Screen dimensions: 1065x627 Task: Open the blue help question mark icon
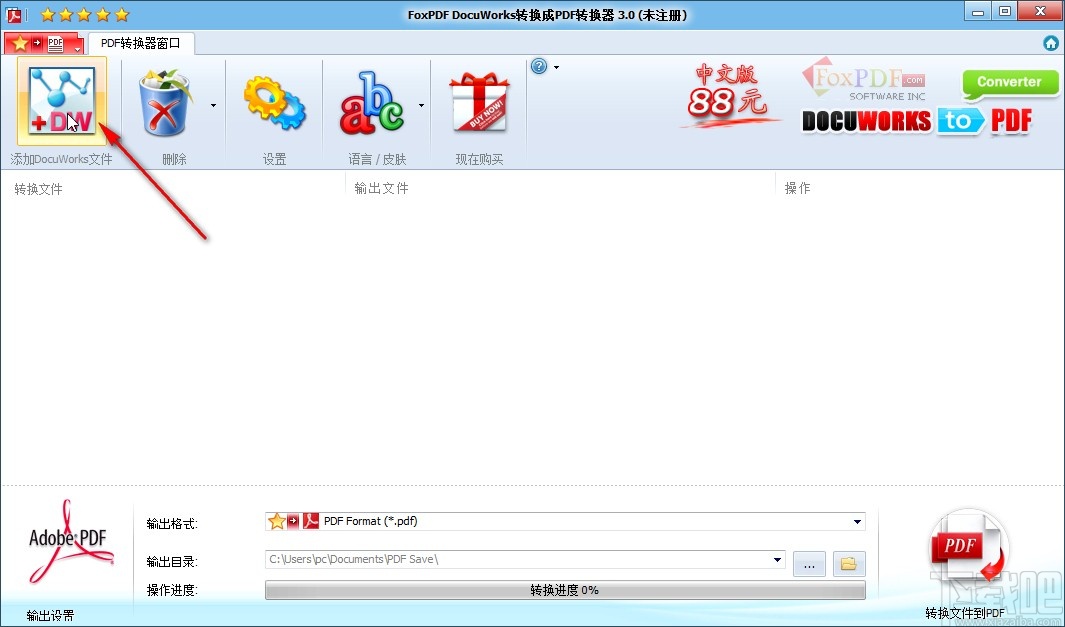540,65
